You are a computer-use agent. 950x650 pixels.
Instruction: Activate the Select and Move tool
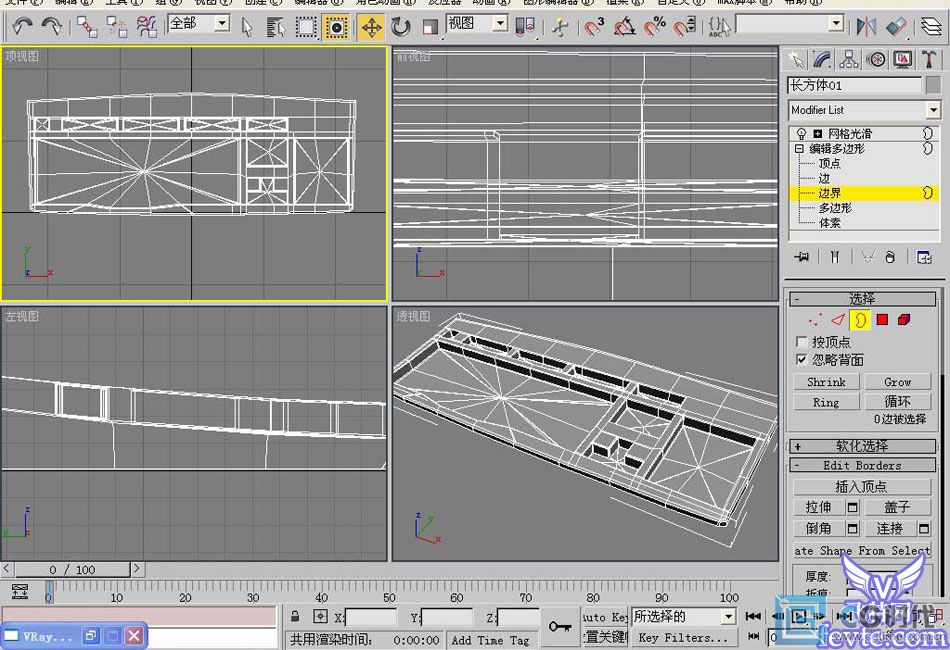tap(371, 27)
